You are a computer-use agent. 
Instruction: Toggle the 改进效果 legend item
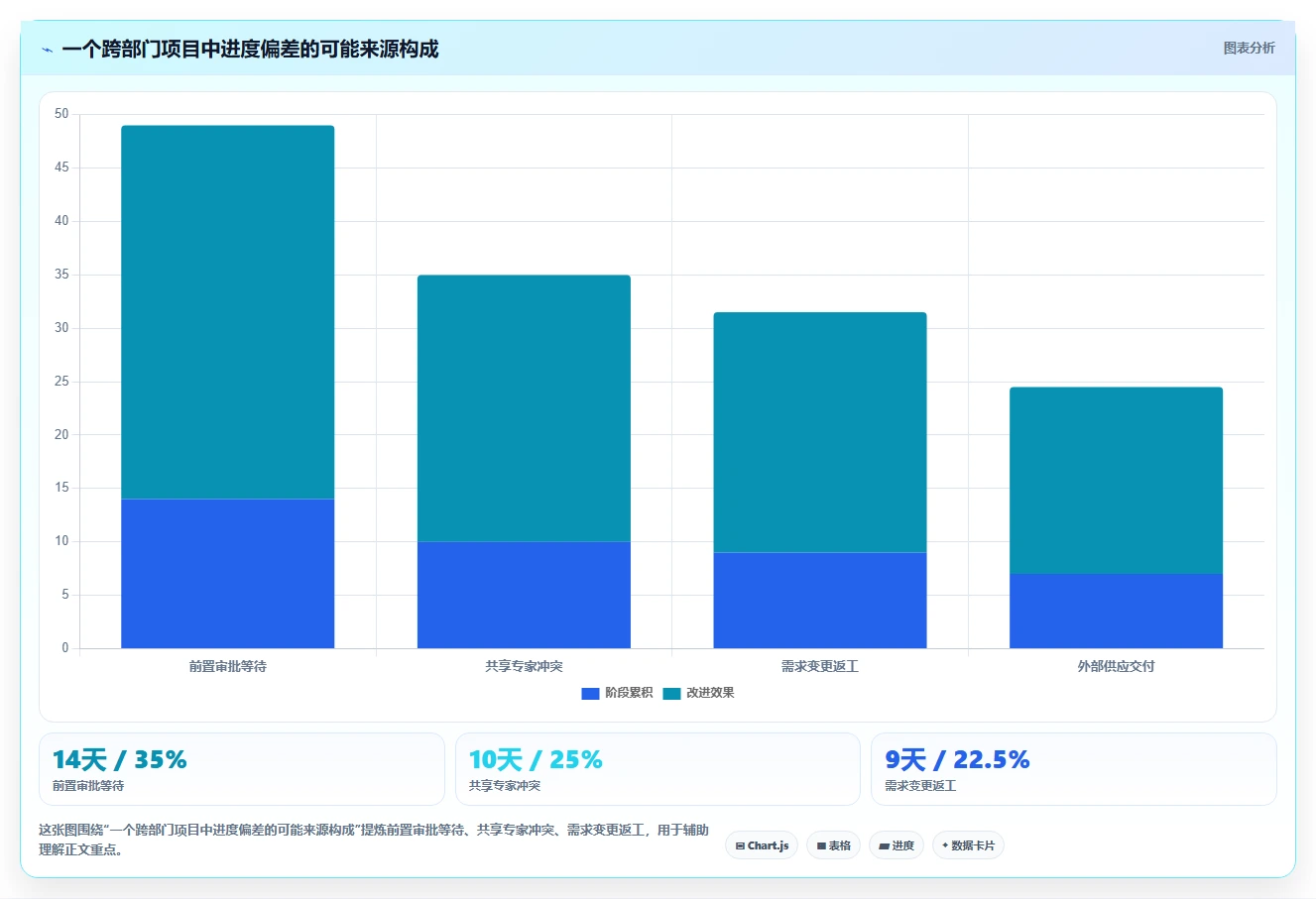click(698, 693)
